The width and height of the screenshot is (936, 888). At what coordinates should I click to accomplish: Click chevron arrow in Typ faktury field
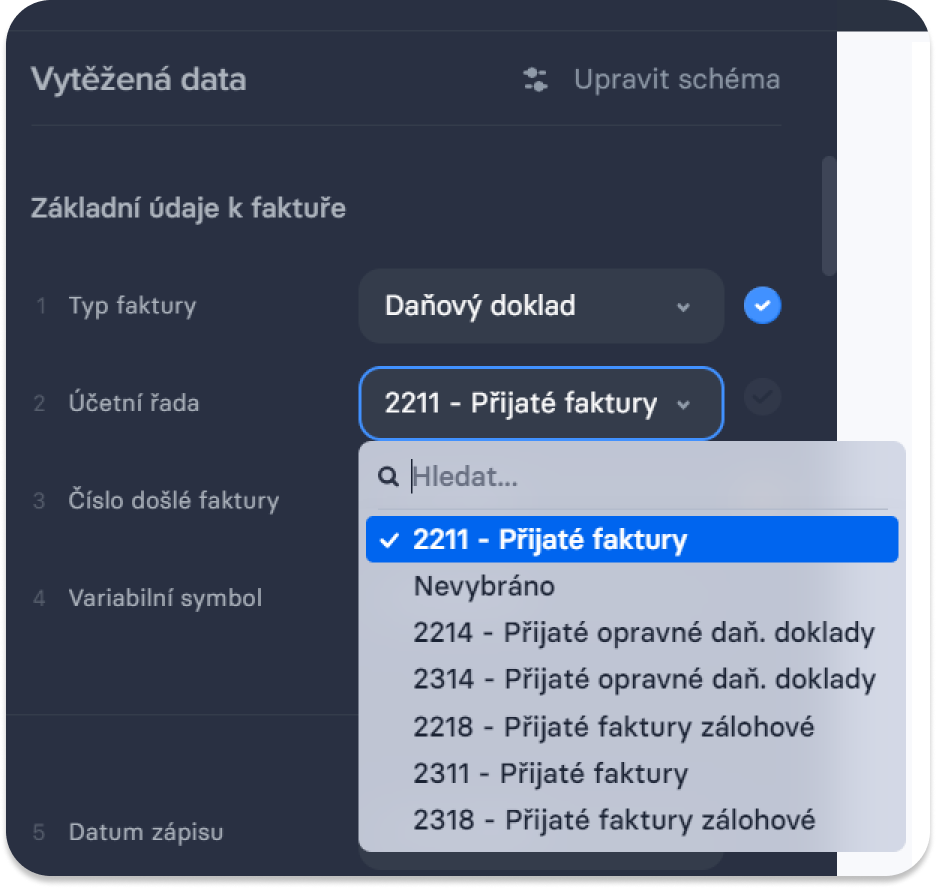coord(683,307)
